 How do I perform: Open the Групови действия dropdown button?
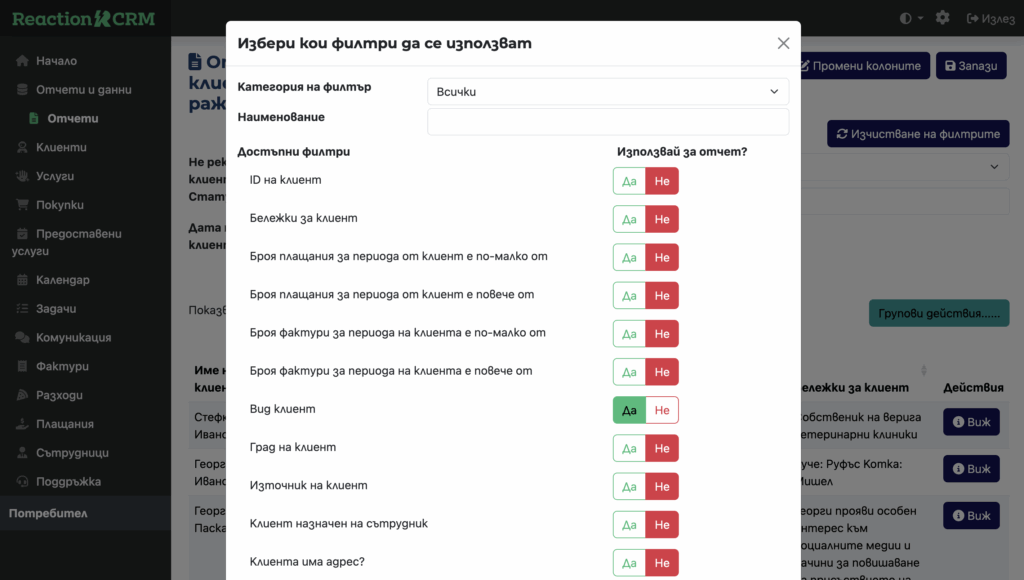938,313
